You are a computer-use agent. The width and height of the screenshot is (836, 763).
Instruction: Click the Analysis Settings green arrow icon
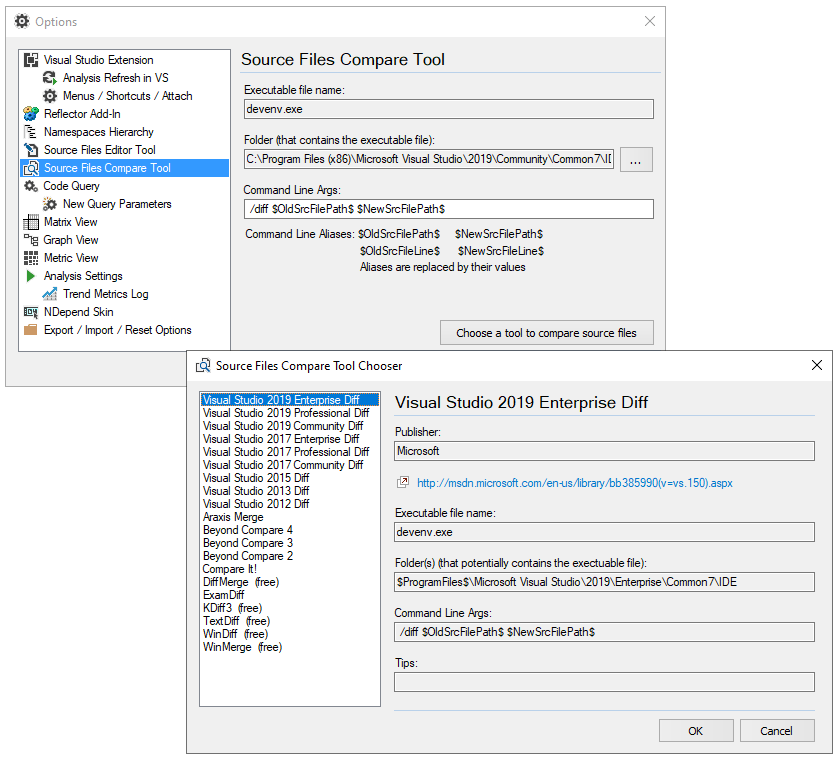(x=31, y=276)
